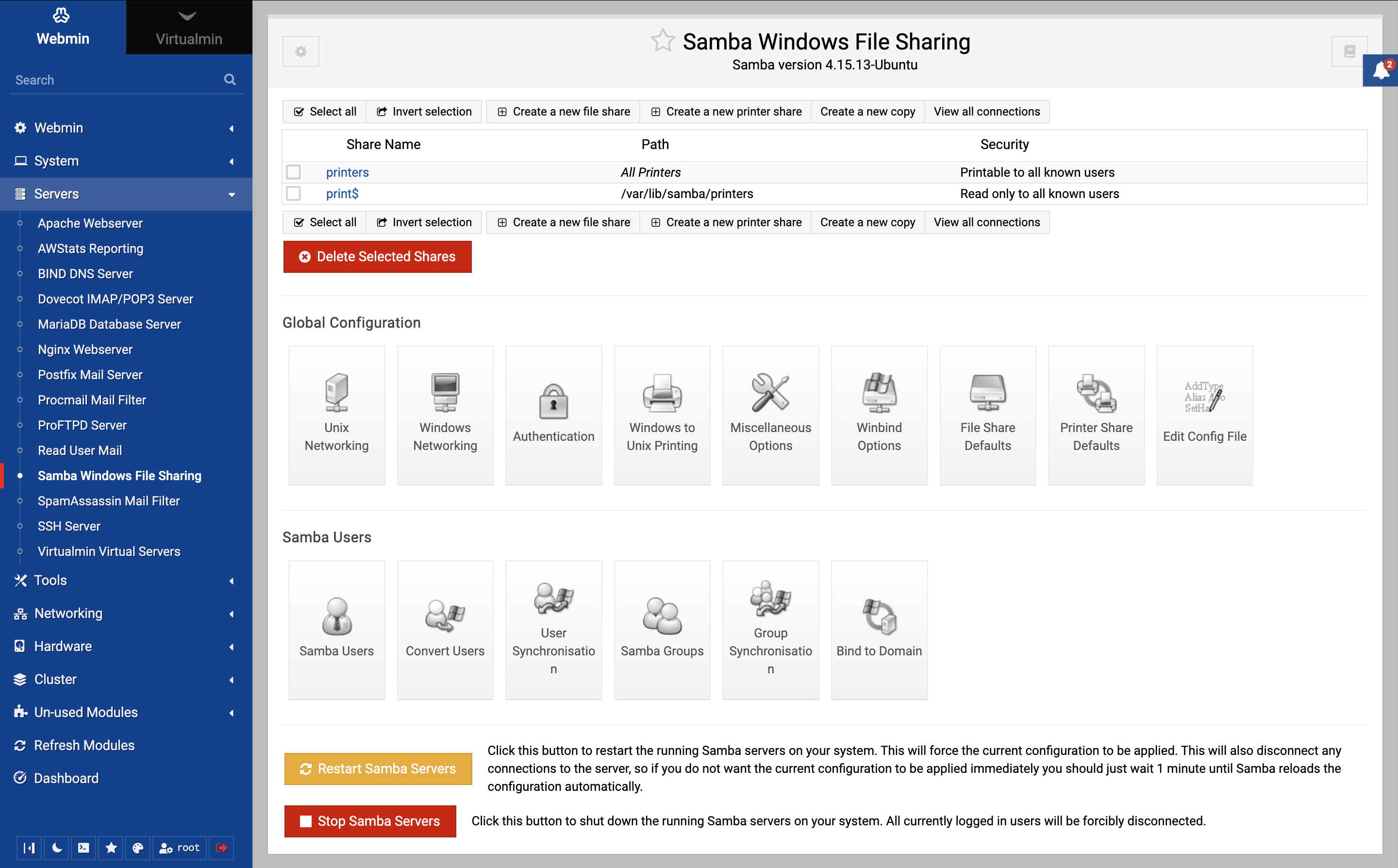The width and height of the screenshot is (1398, 868).
Task: Click Delete Selected Shares button
Action: (x=377, y=257)
